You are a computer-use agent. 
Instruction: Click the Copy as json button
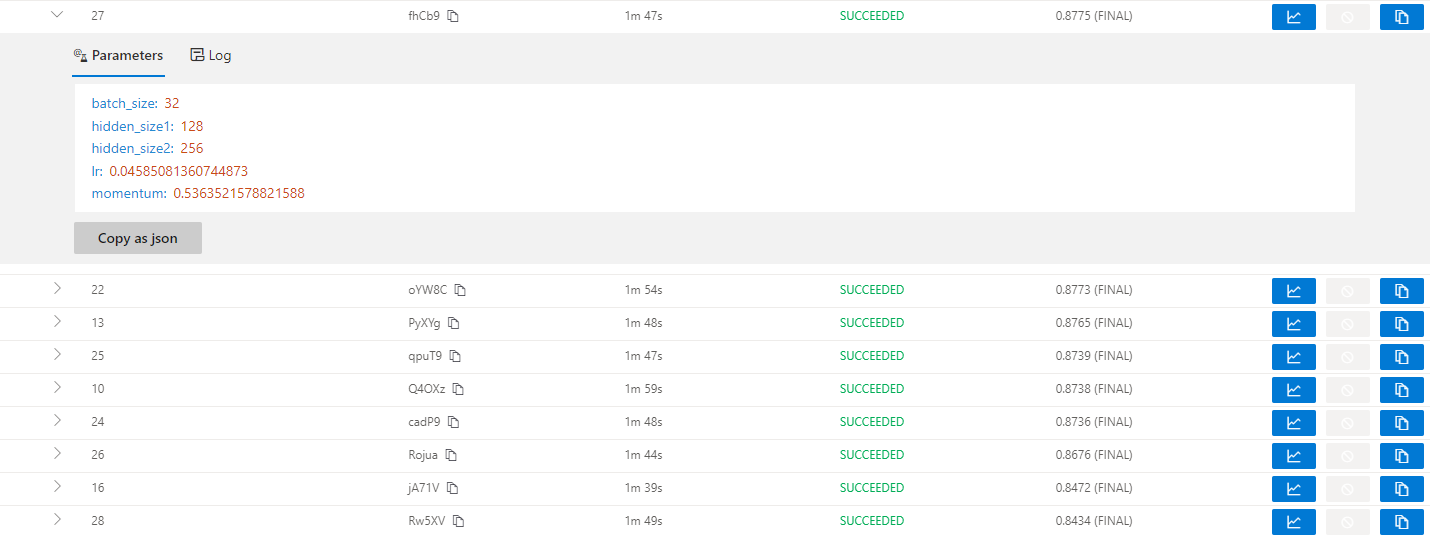tap(138, 238)
